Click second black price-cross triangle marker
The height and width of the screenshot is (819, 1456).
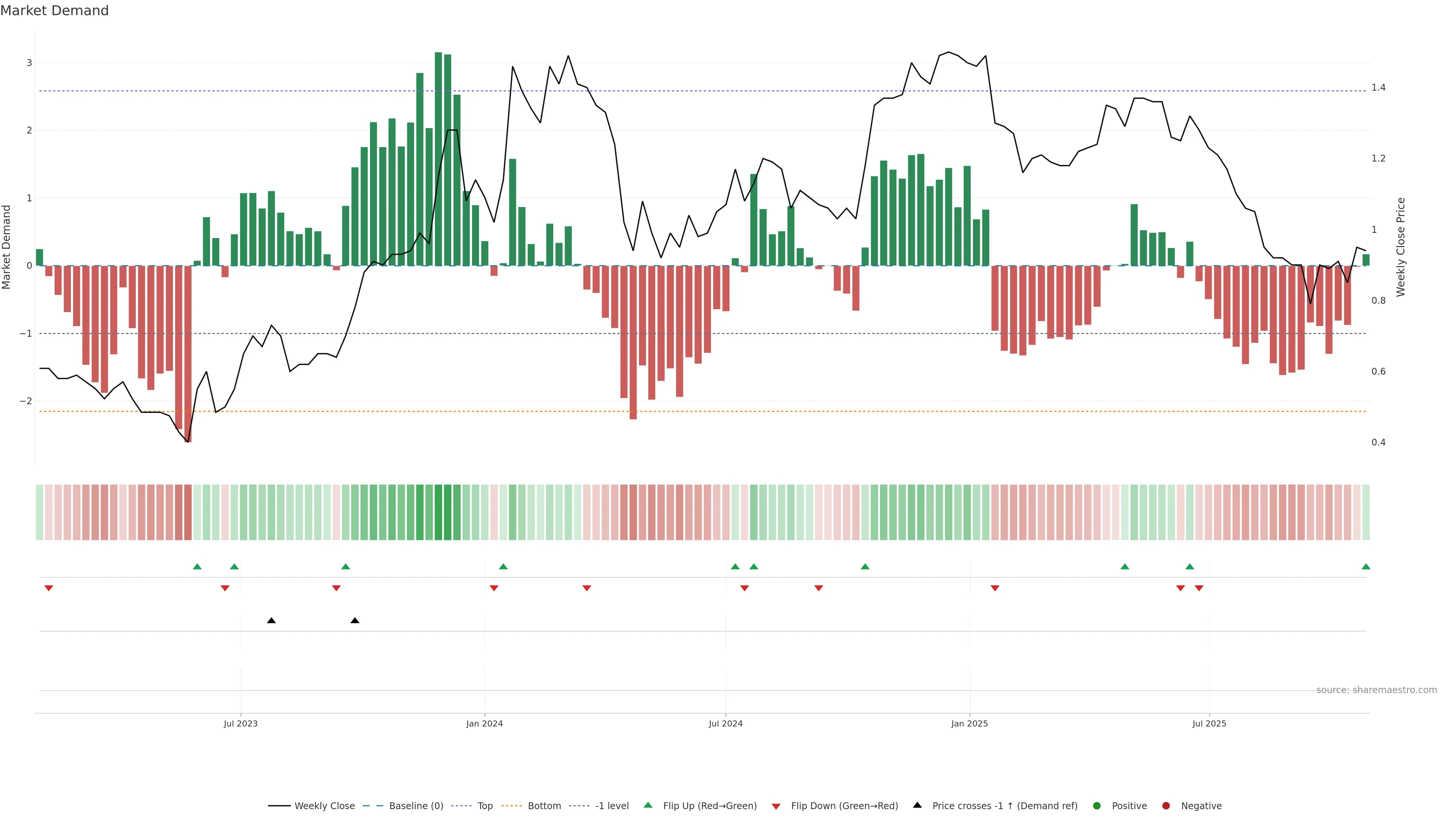(x=355, y=621)
